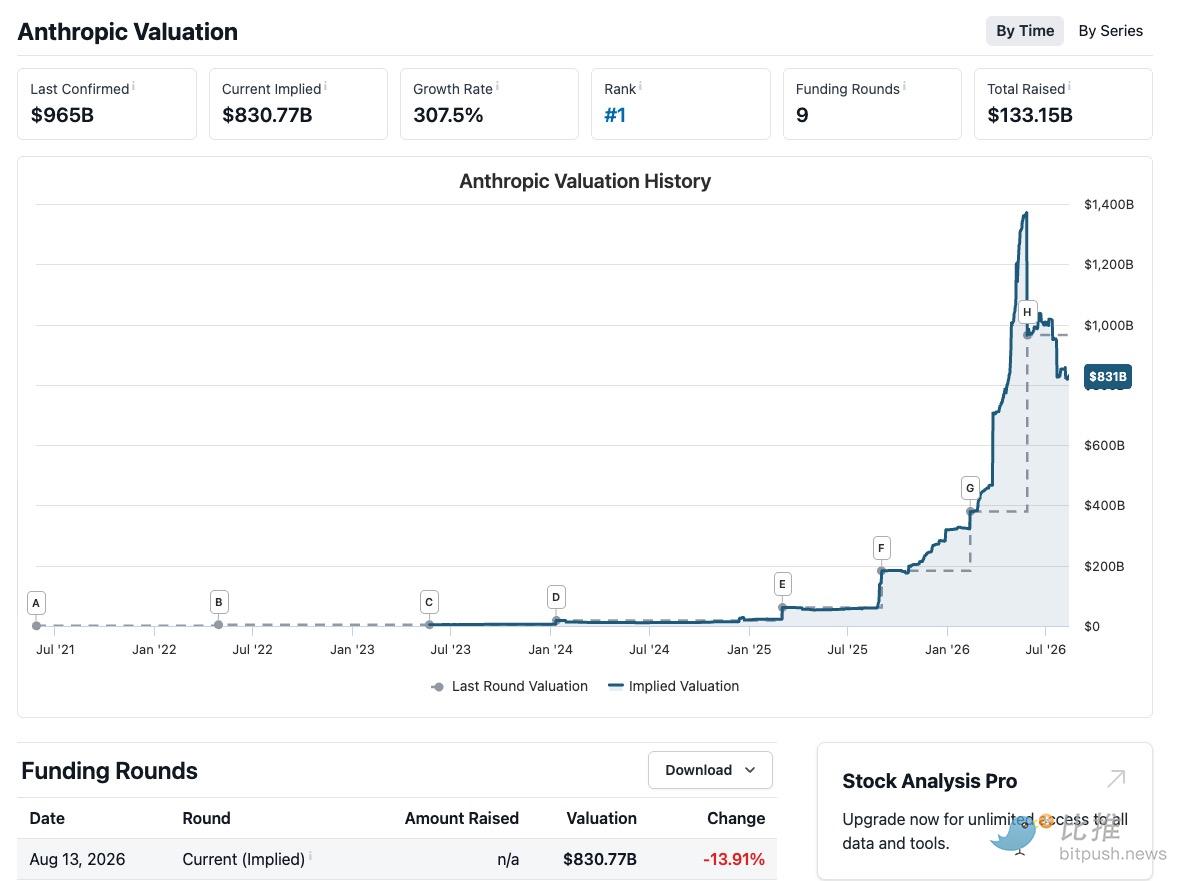This screenshot has width=1187, height=881.
Task: Switch to the By Time tab
Action: tap(1024, 31)
